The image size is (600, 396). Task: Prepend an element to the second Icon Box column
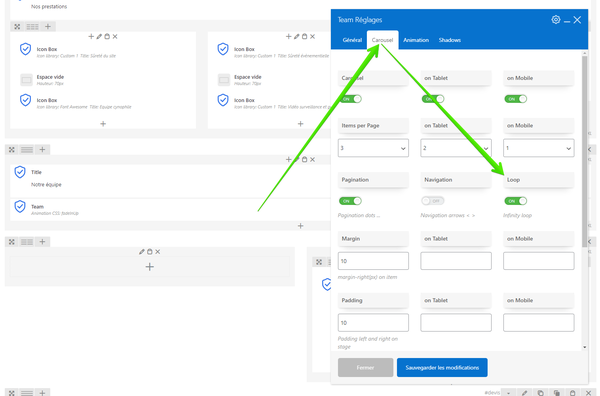pos(289,36)
